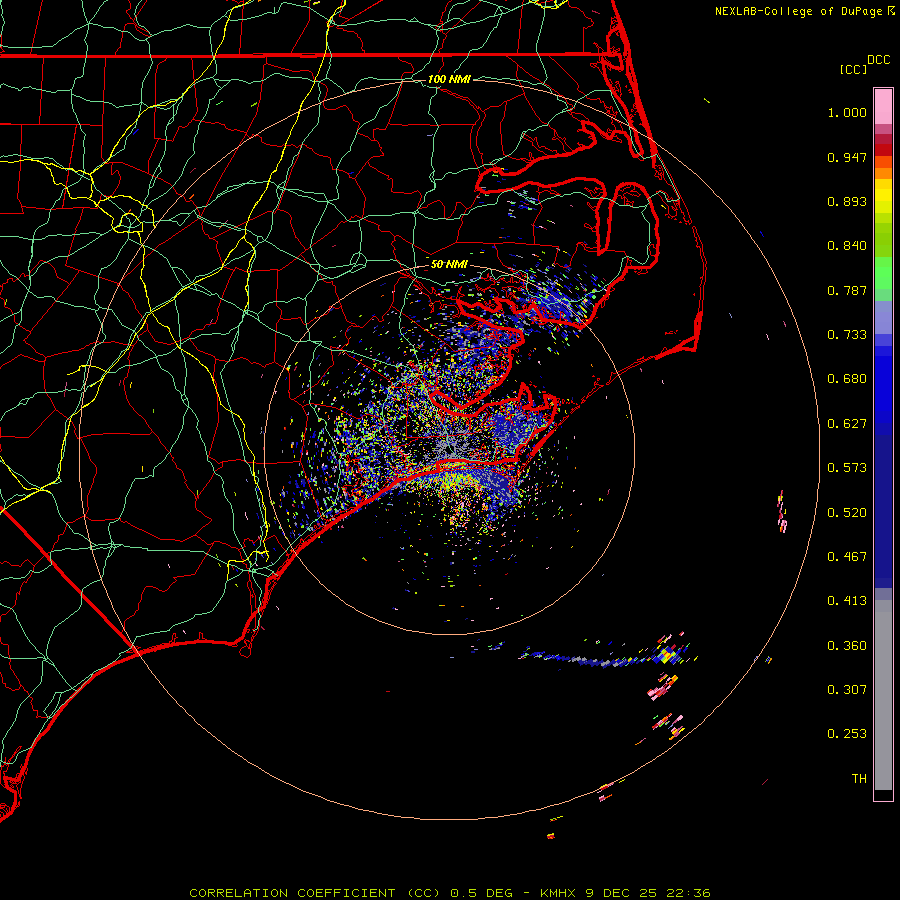Click the 0.413 color scale value
This screenshot has height=900, width=900.
coord(847,601)
